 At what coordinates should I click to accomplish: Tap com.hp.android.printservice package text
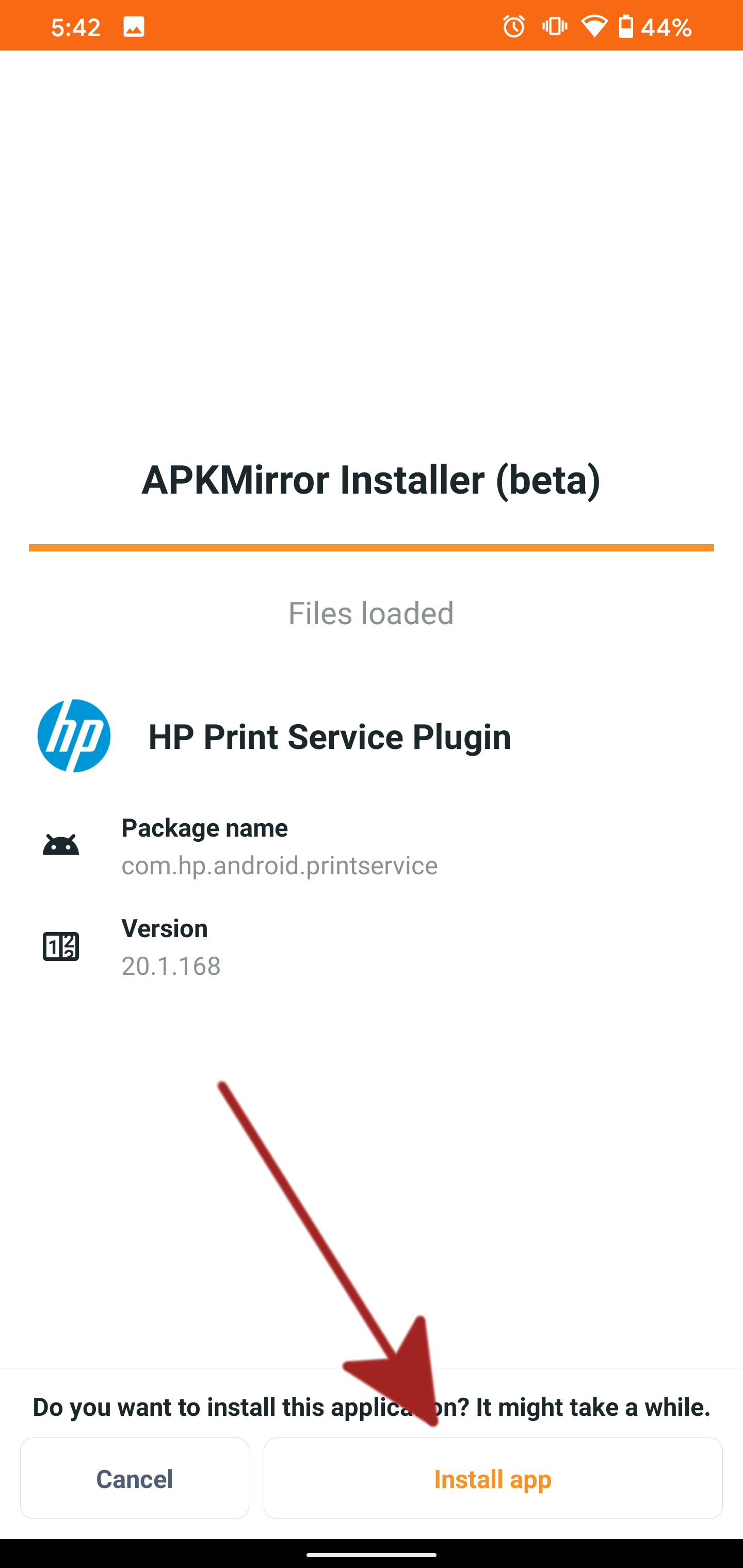pyautogui.click(x=280, y=865)
